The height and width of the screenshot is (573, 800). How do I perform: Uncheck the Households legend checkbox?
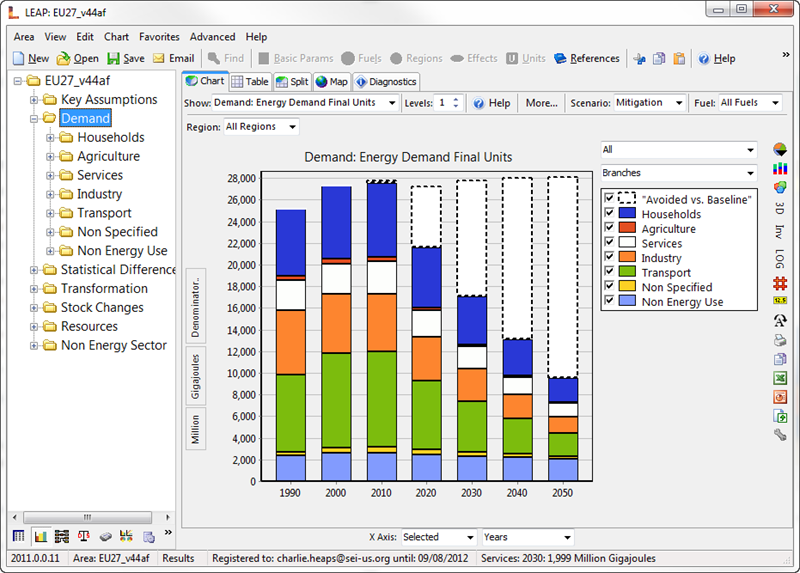(x=610, y=214)
